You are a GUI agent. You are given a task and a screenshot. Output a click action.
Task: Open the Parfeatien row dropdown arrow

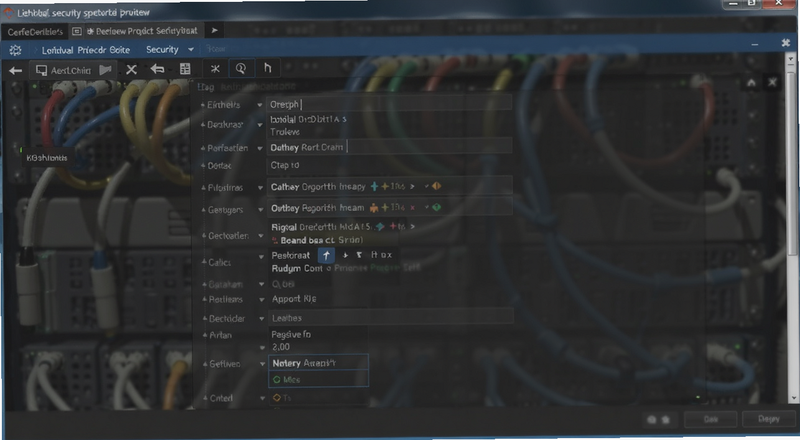260,149
